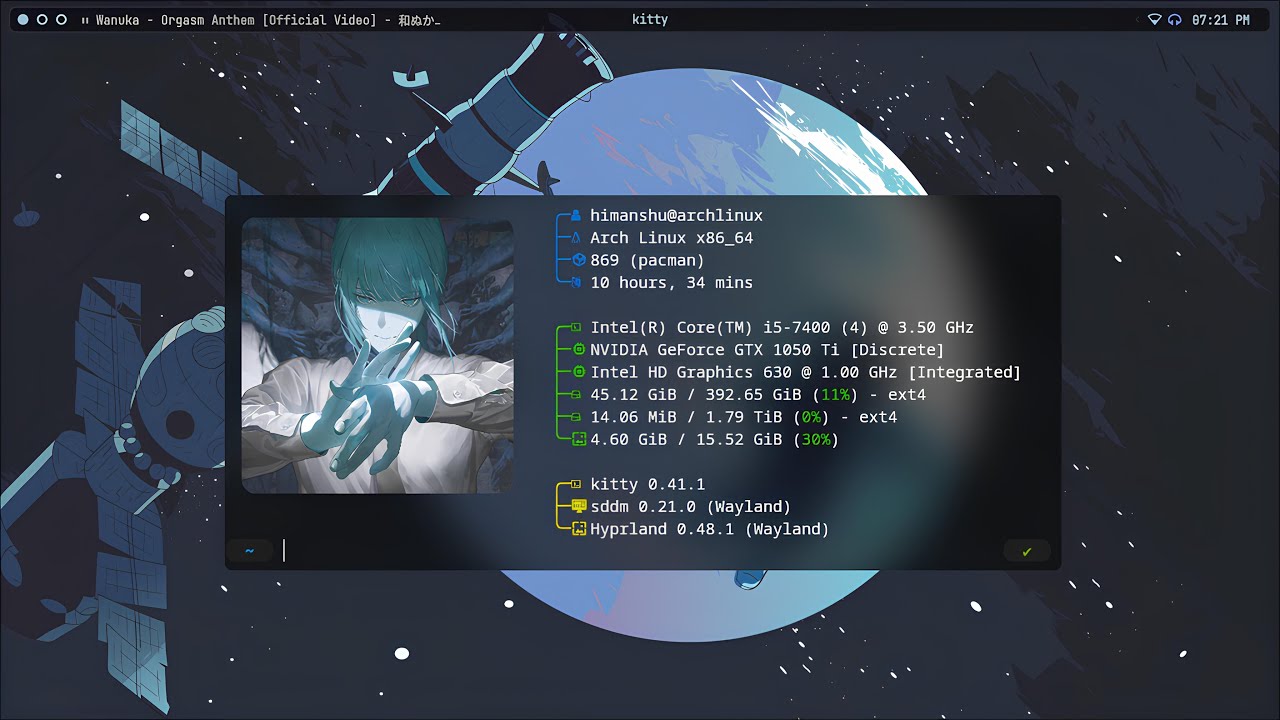Click the 10 hours, 34 mins uptime text
1280x720 pixels.
(x=672, y=283)
